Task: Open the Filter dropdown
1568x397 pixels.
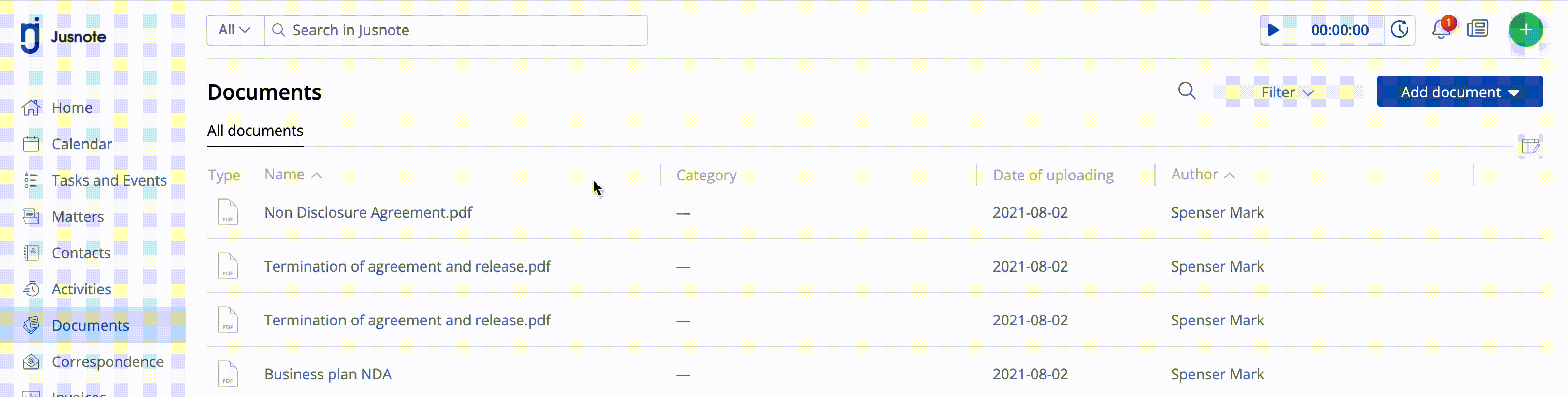Action: pyautogui.click(x=1287, y=92)
